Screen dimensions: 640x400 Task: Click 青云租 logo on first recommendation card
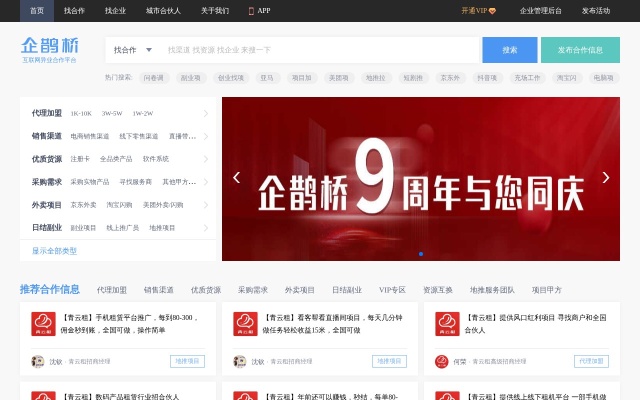click(x=42, y=324)
